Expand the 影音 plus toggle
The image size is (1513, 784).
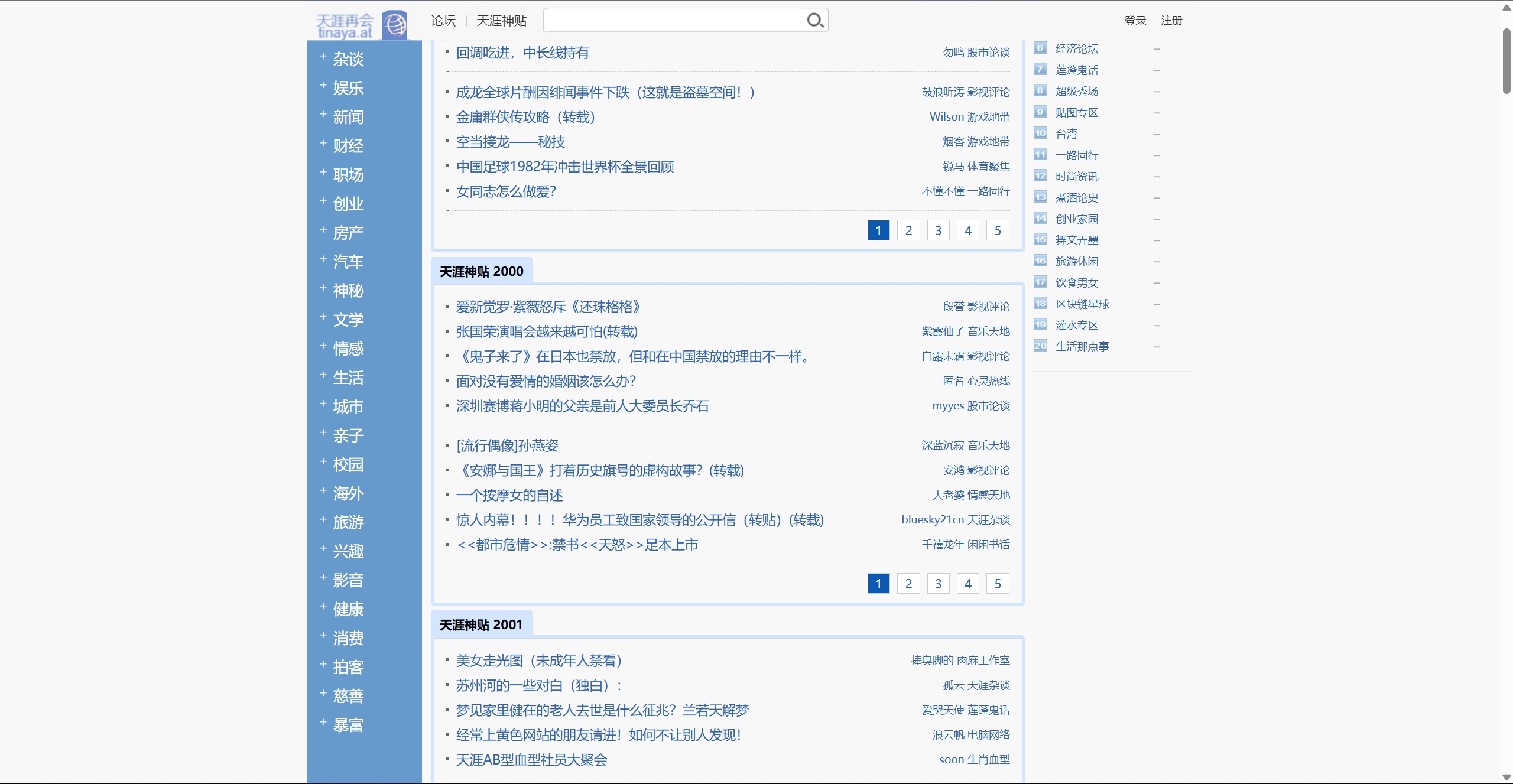coord(323,578)
